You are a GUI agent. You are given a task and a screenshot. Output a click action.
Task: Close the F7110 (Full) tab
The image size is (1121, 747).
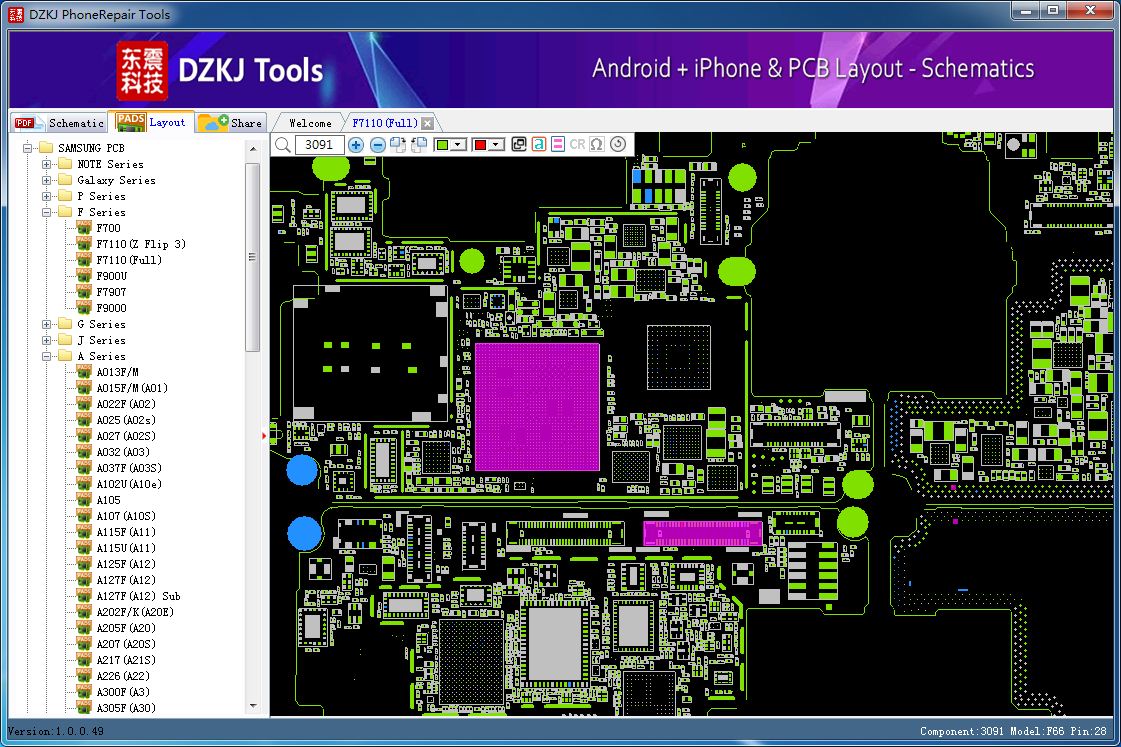click(x=428, y=124)
